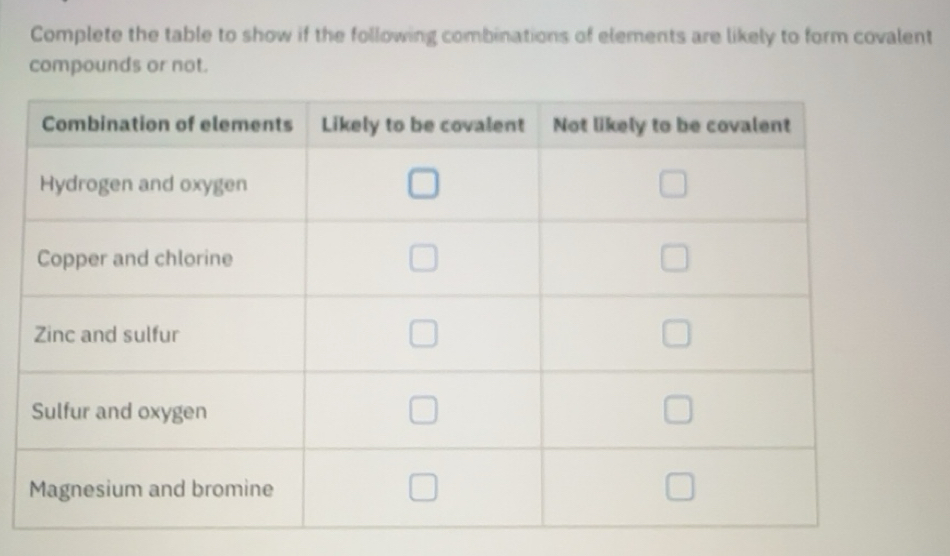
Task: Click the 'Magnesium and bromine' row label
Action: pos(151,489)
